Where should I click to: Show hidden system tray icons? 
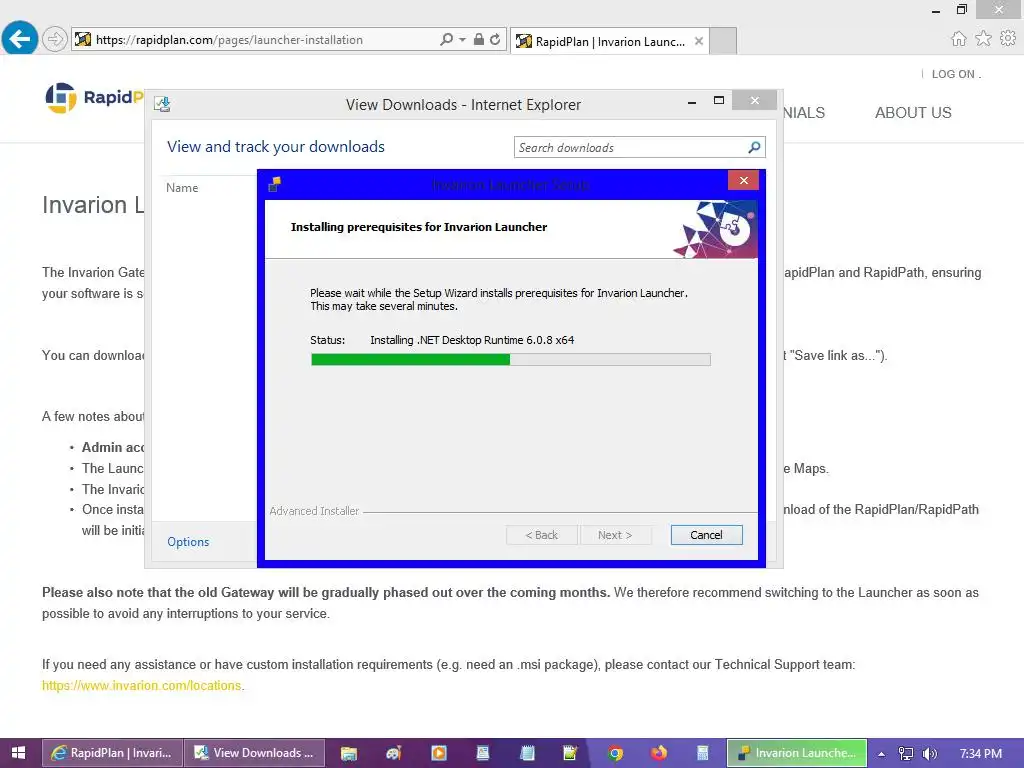[881, 754]
